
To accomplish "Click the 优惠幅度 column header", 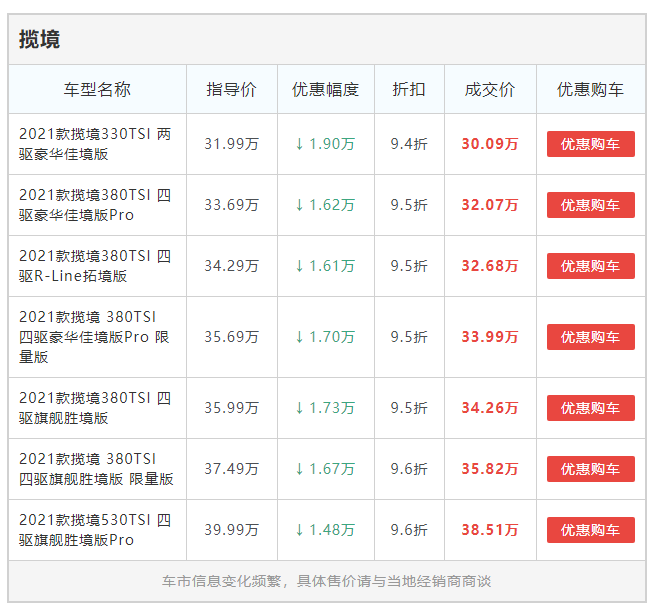I will [325, 89].
